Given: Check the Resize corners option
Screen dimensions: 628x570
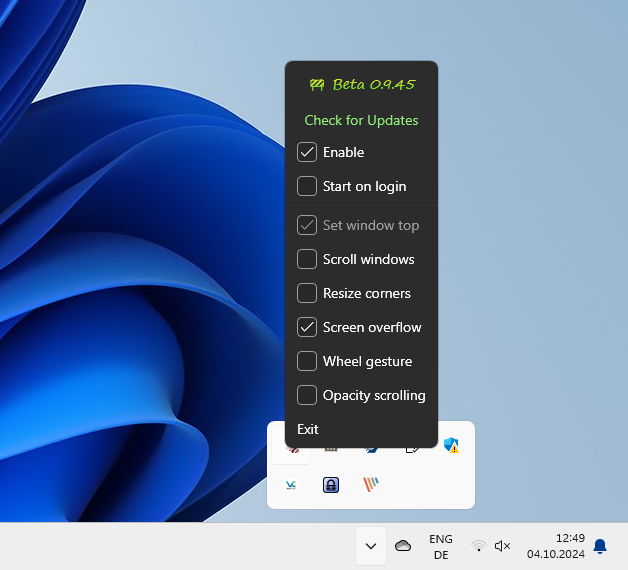Looking at the screenshot, I should click(x=307, y=294).
